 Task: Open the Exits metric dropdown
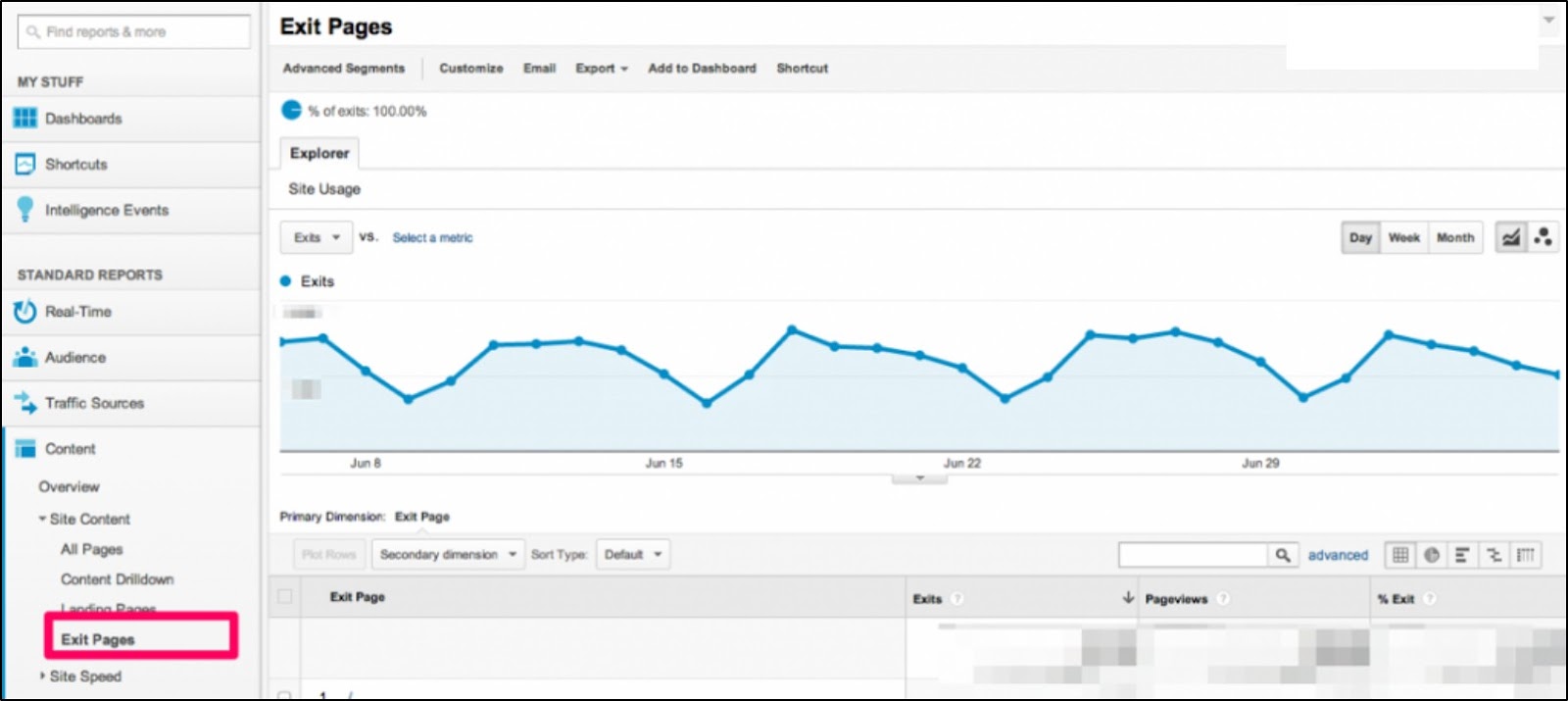click(x=317, y=237)
